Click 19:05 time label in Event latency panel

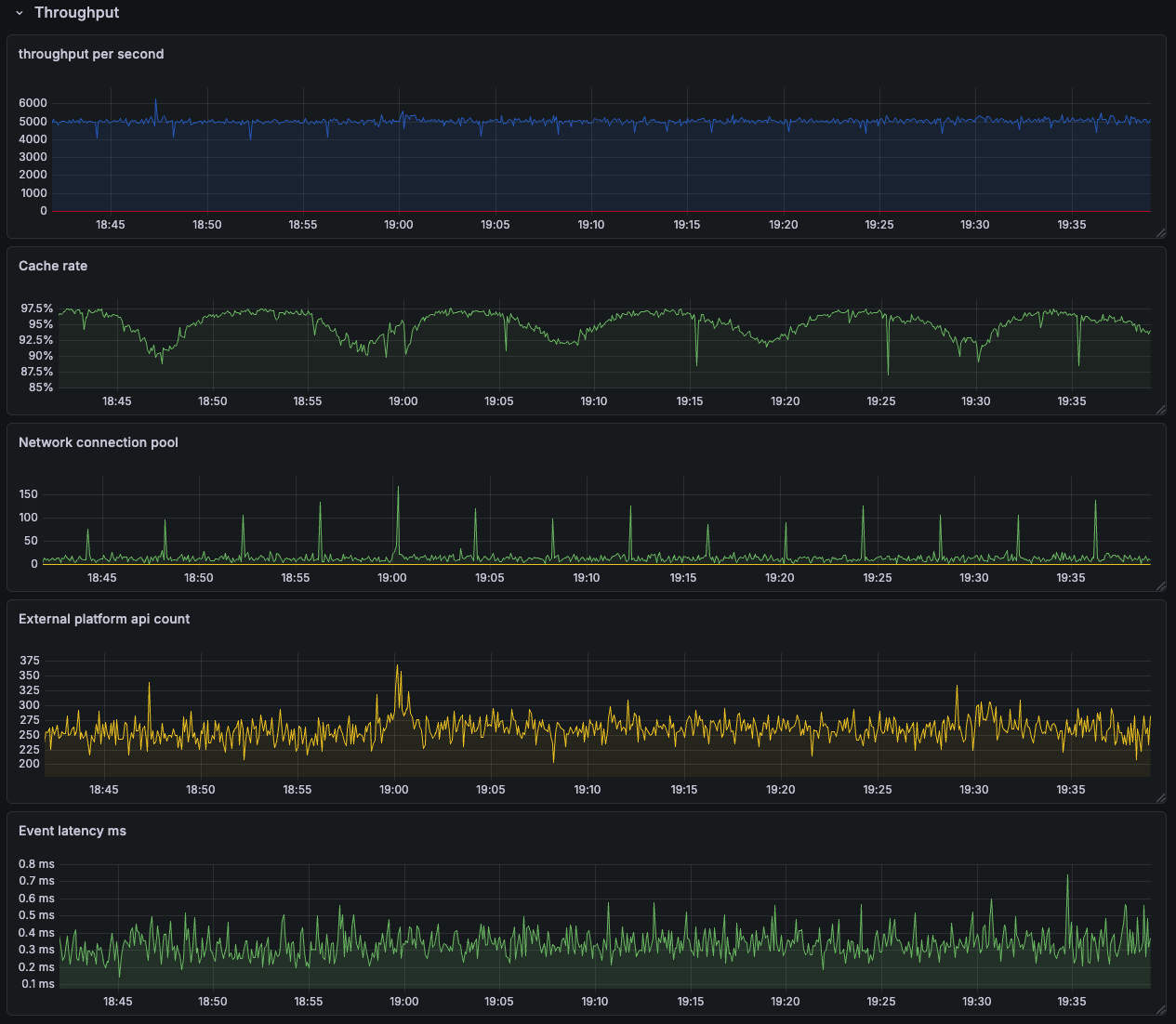point(499,1002)
